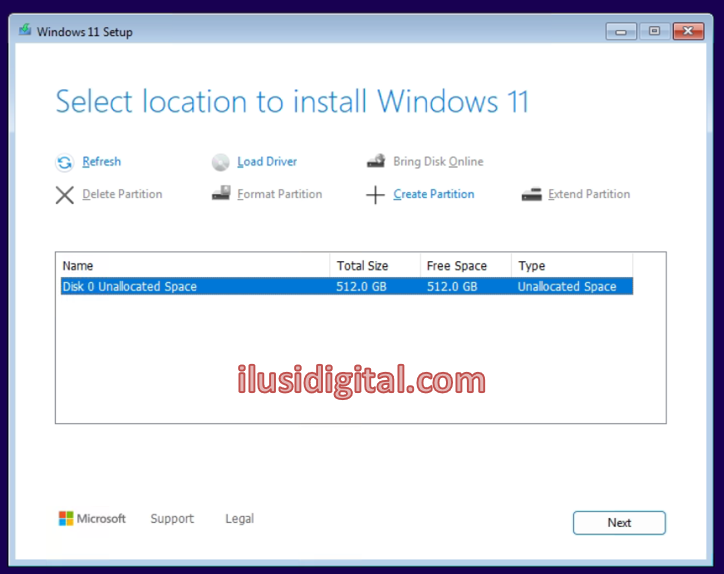Click the Refresh circular arrows icon
The image size is (724, 574).
(x=64, y=162)
